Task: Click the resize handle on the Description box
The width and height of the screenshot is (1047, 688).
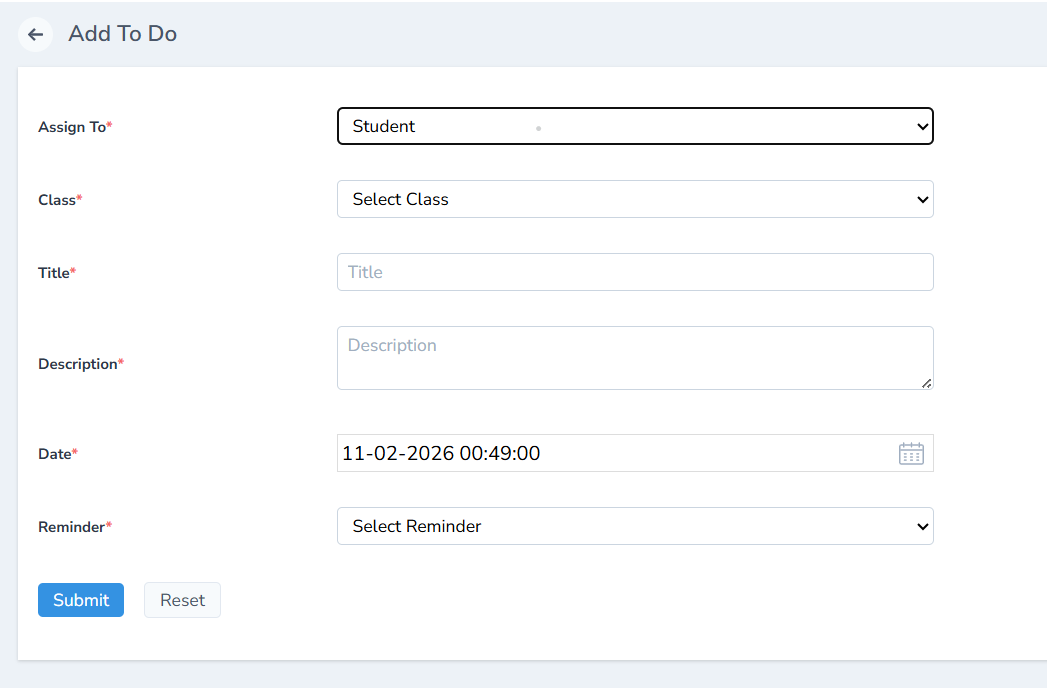Action: pos(927,383)
